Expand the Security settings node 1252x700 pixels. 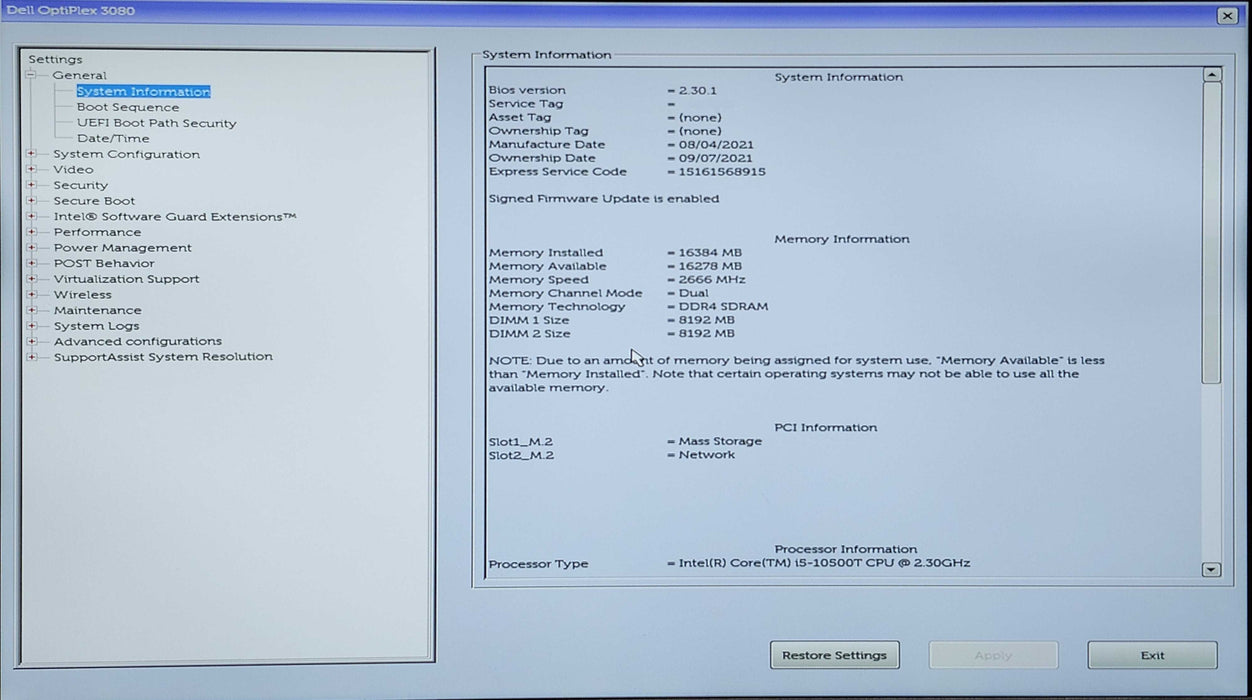coord(31,185)
